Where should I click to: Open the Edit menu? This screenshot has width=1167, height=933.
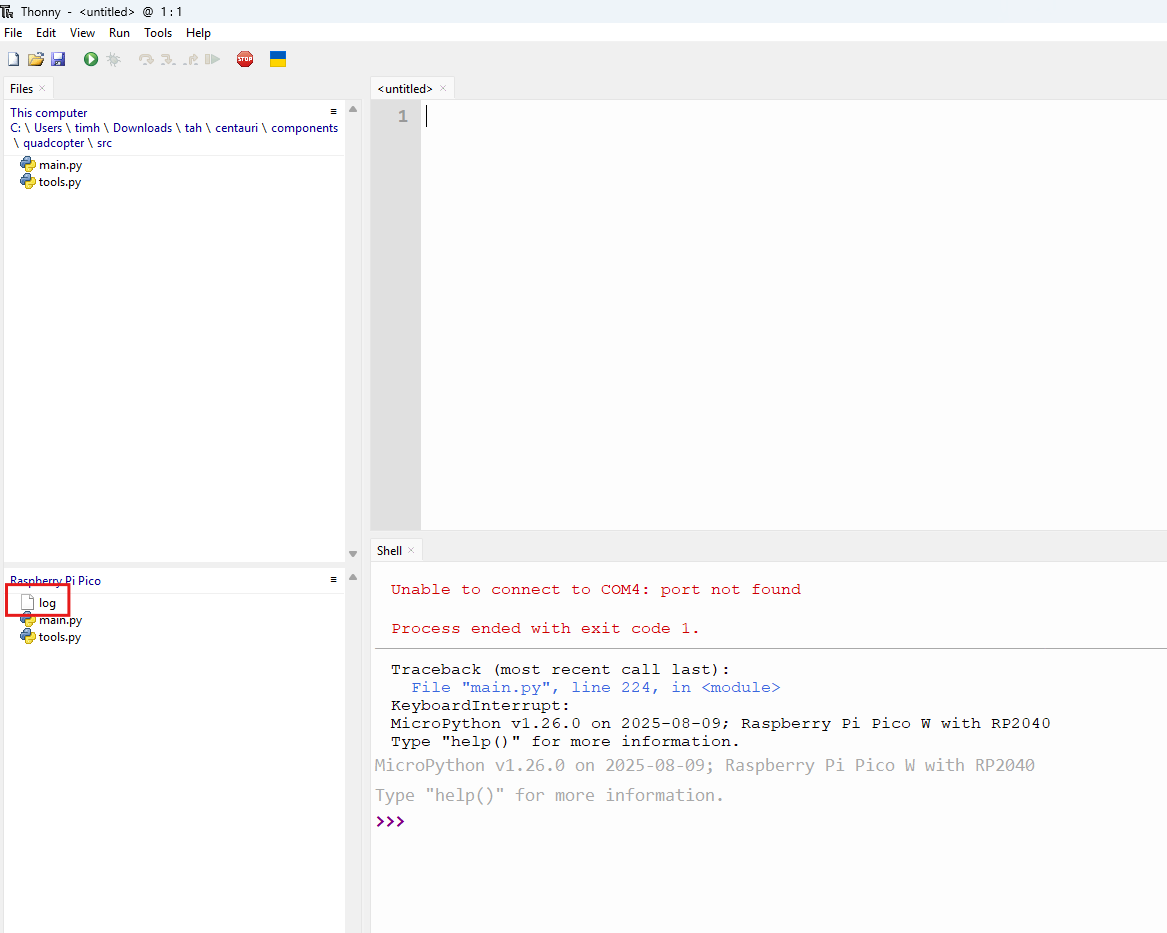46,33
